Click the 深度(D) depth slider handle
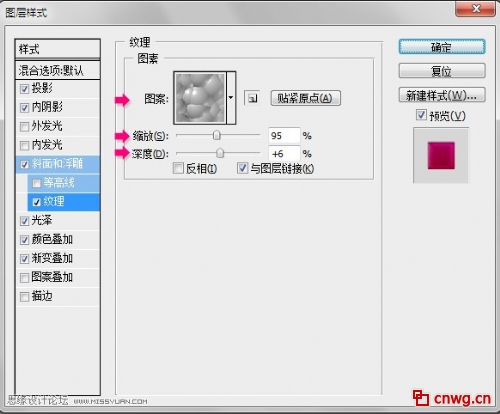 pyautogui.click(x=220, y=153)
